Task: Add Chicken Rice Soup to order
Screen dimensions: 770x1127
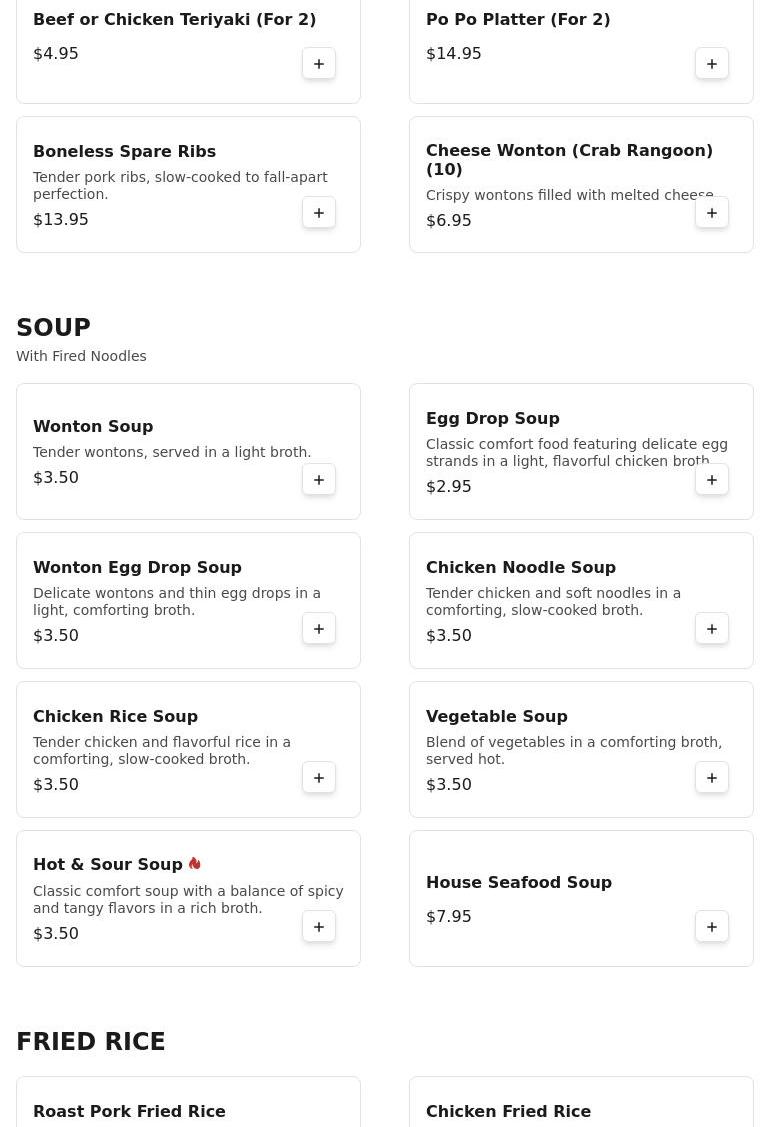Action: tap(318, 778)
